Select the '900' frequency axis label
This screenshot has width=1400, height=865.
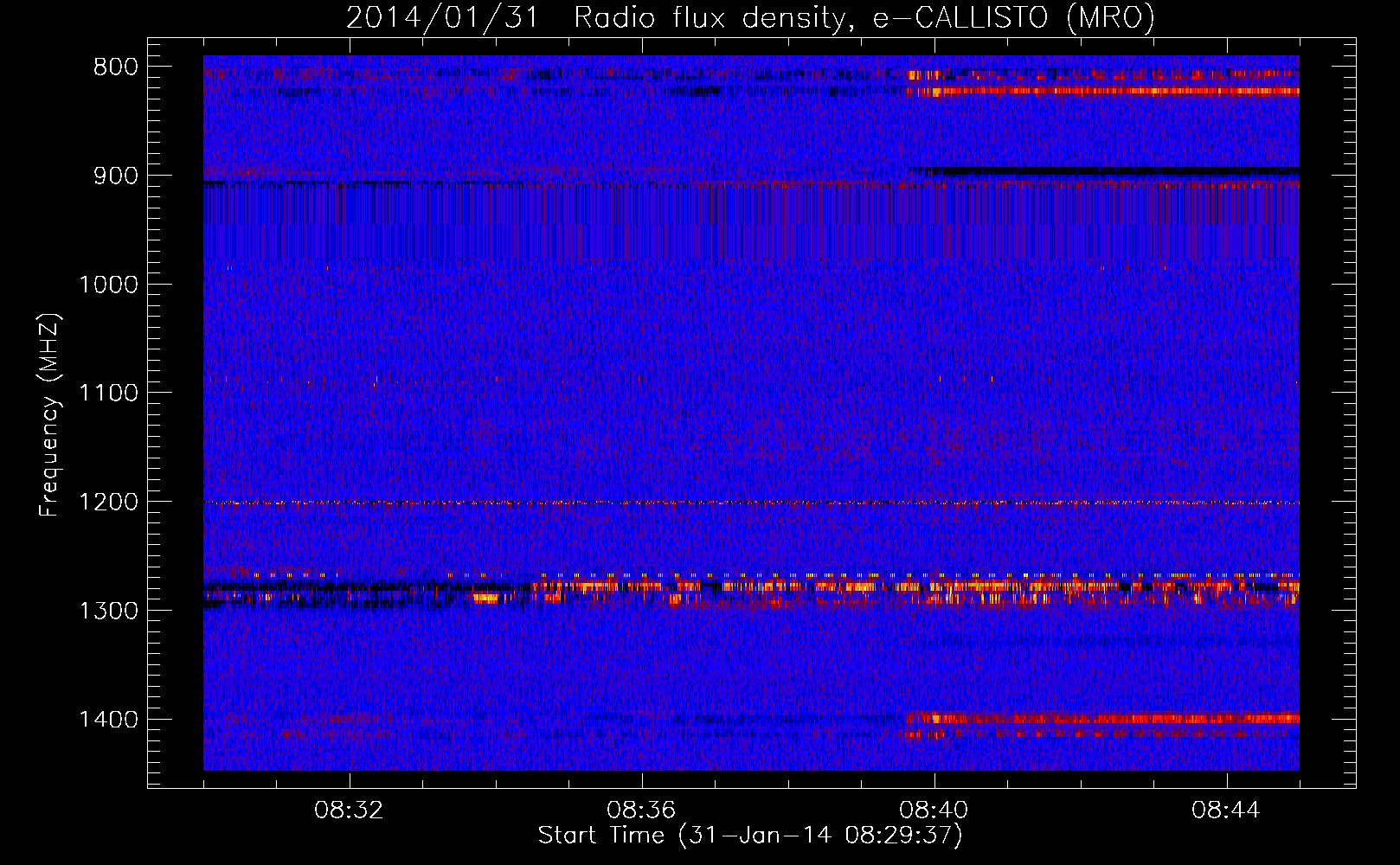tap(115, 176)
